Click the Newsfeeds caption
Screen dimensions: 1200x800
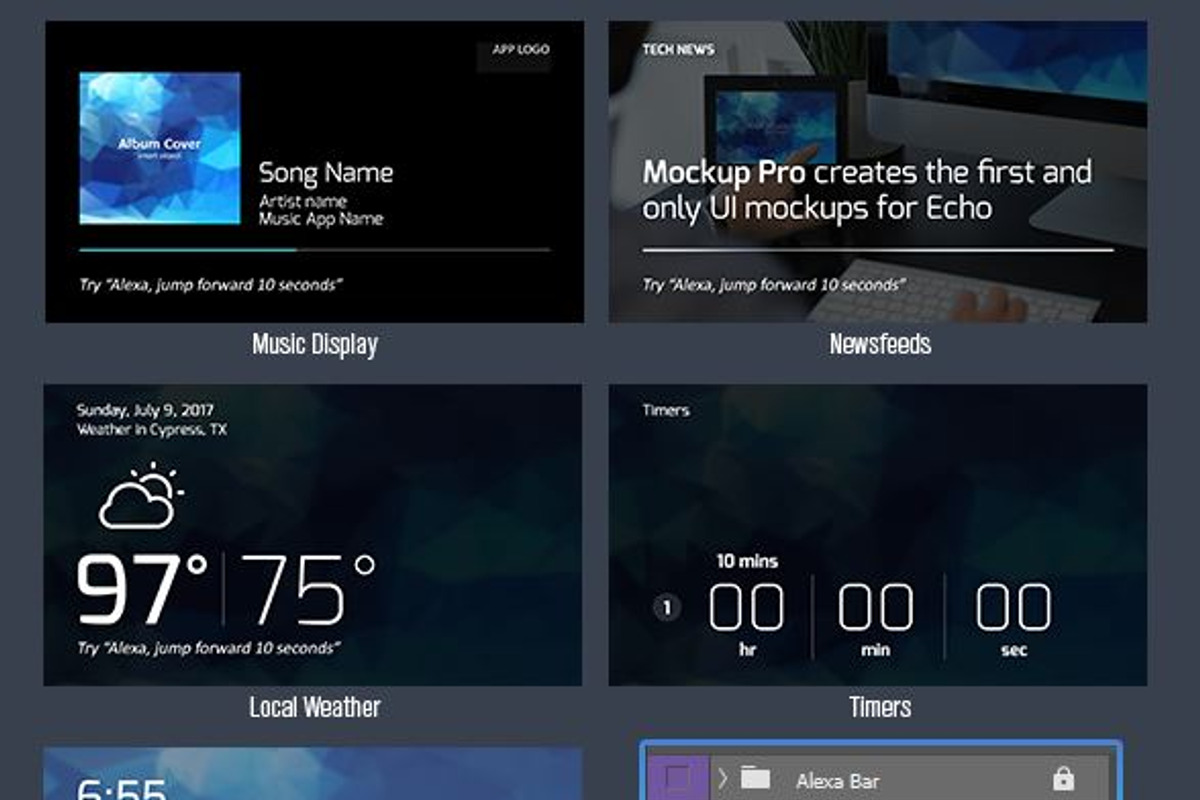[x=880, y=345]
